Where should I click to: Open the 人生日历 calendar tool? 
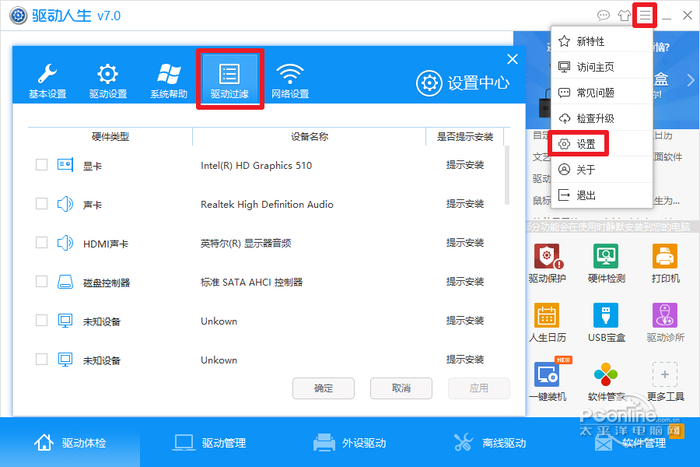click(x=547, y=322)
